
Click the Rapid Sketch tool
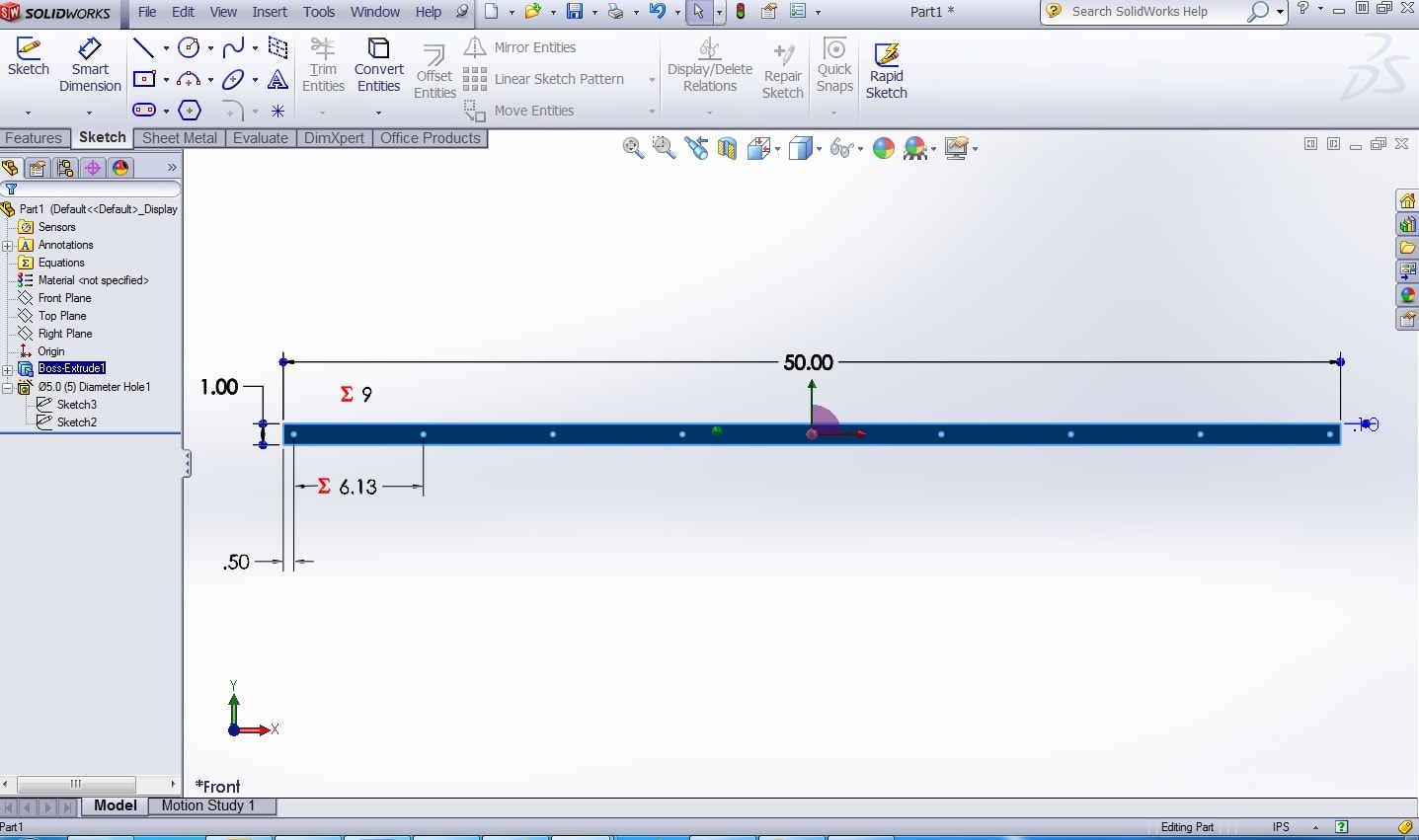coord(886,70)
